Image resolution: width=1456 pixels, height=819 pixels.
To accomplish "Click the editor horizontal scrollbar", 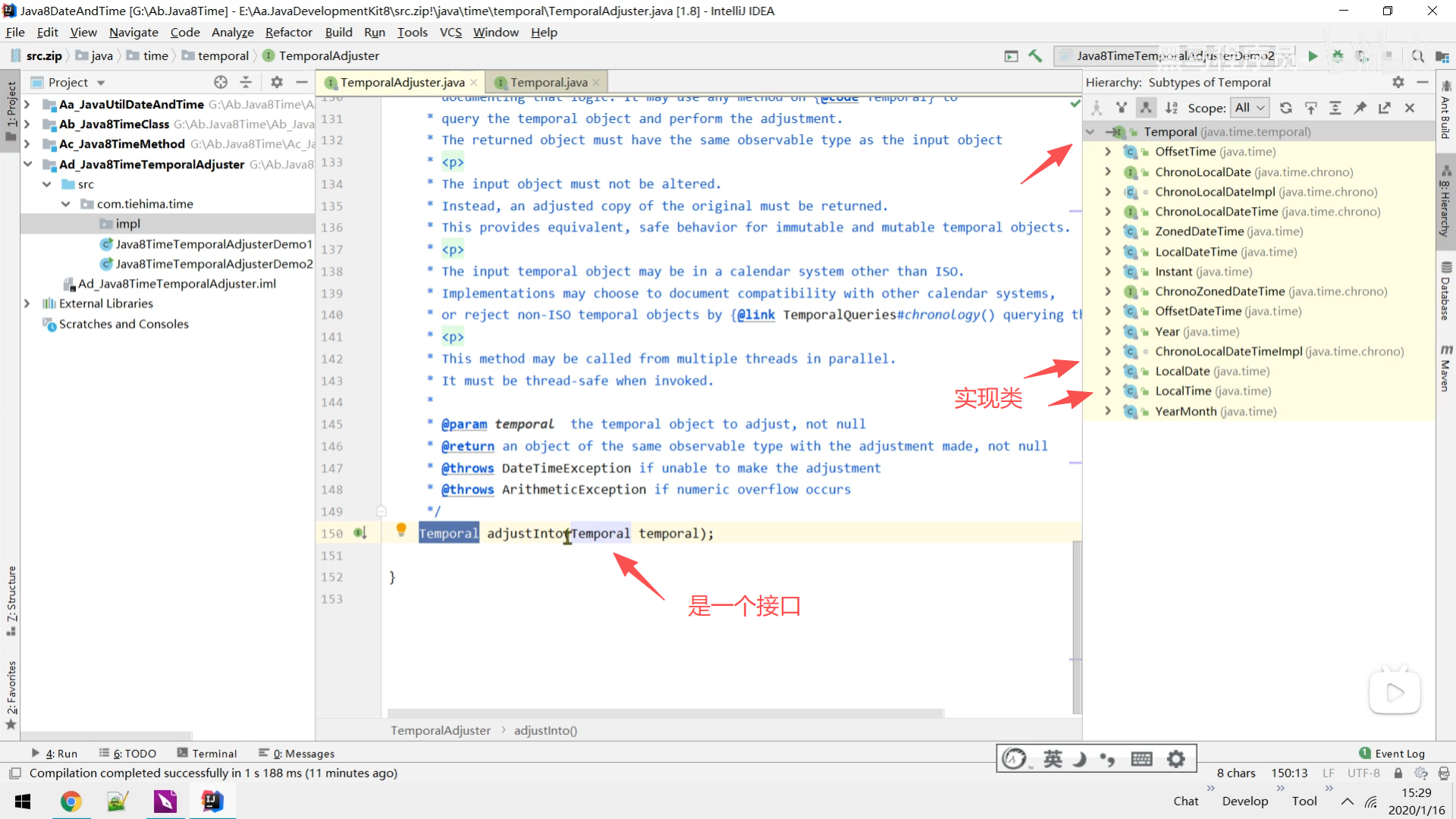I will [665, 713].
